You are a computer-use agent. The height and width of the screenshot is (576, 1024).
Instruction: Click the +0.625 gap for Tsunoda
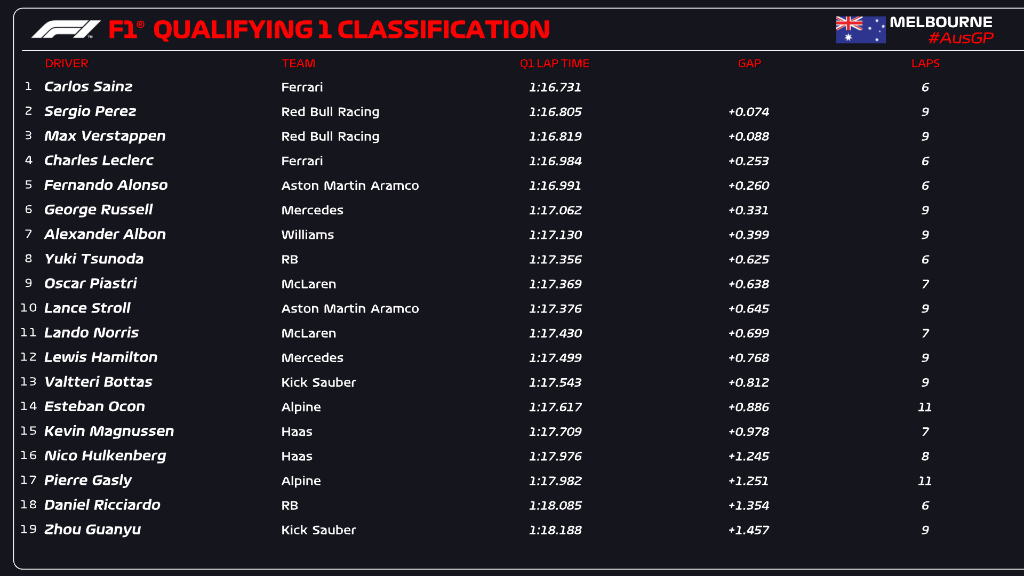pos(748,259)
